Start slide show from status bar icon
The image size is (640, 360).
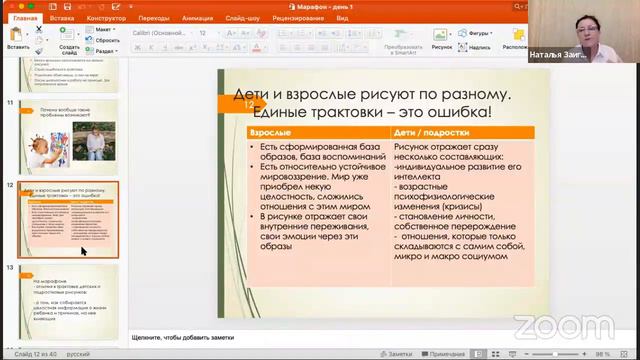[x=512, y=354]
